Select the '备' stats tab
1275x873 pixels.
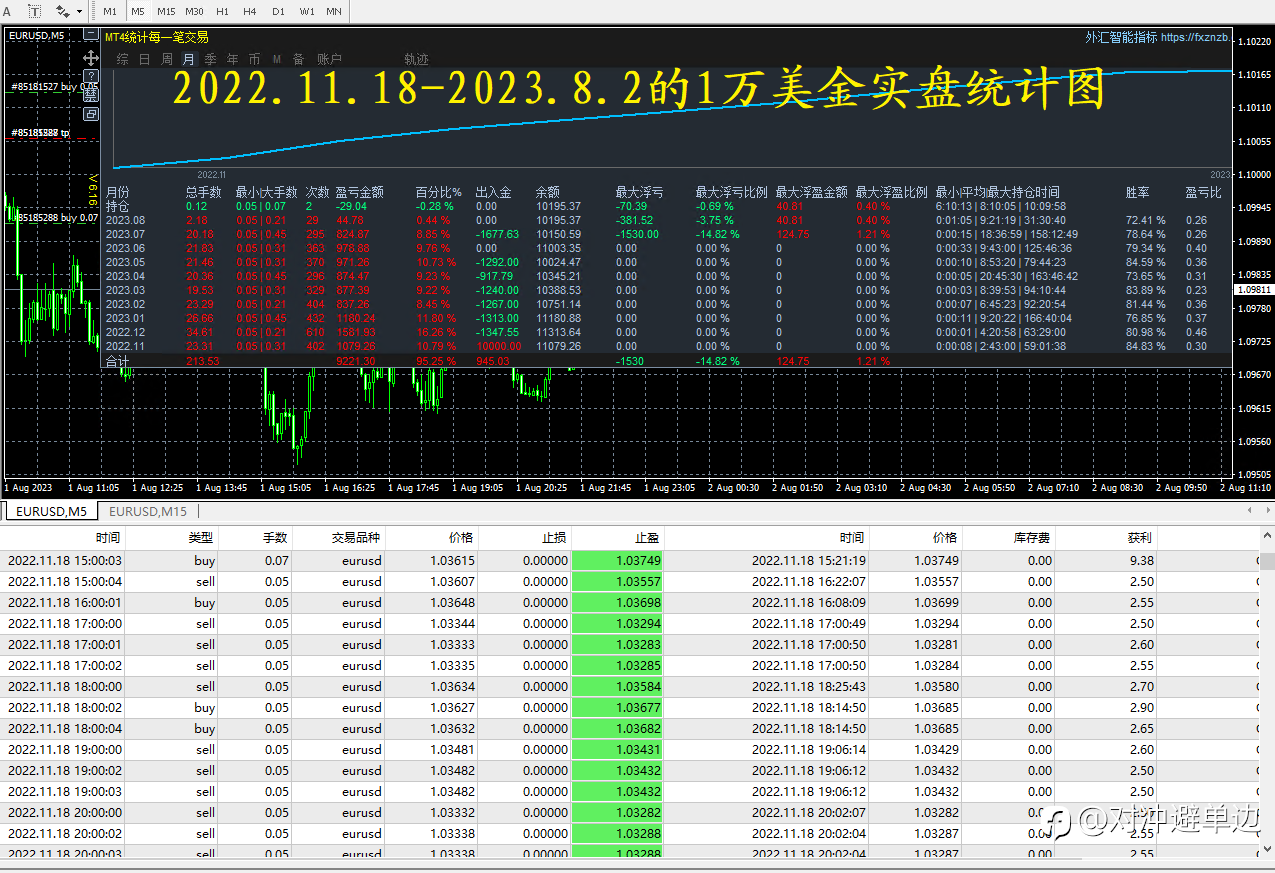(x=298, y=59)
